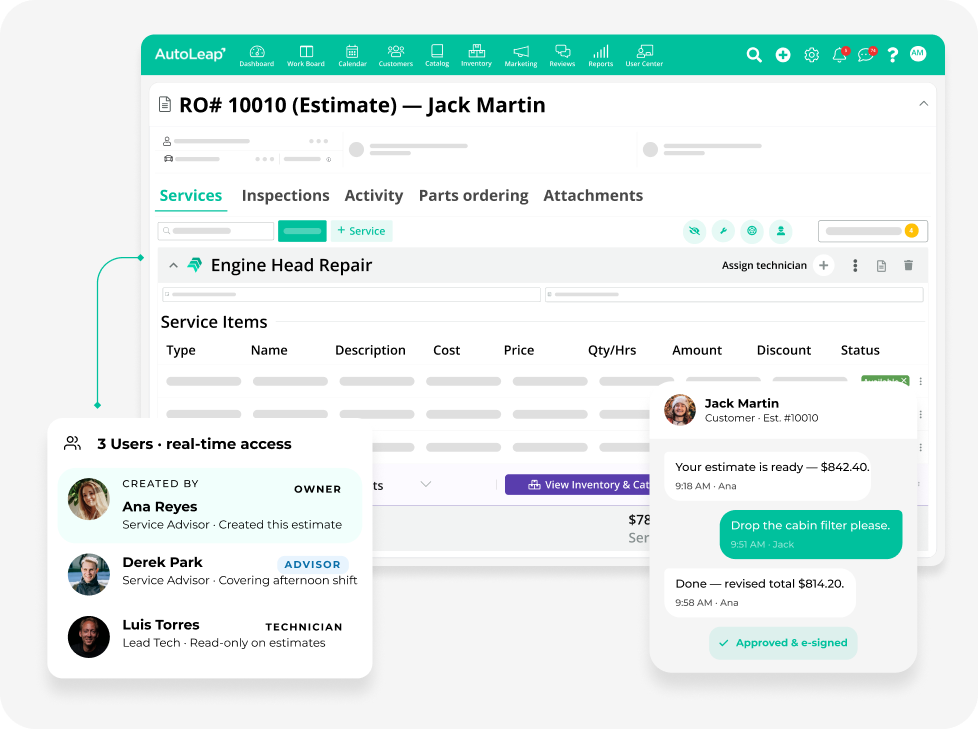This screenshot has height=729, width=978.
Task: Click the TECHNICIAN role label
Action: pos(304,627)
